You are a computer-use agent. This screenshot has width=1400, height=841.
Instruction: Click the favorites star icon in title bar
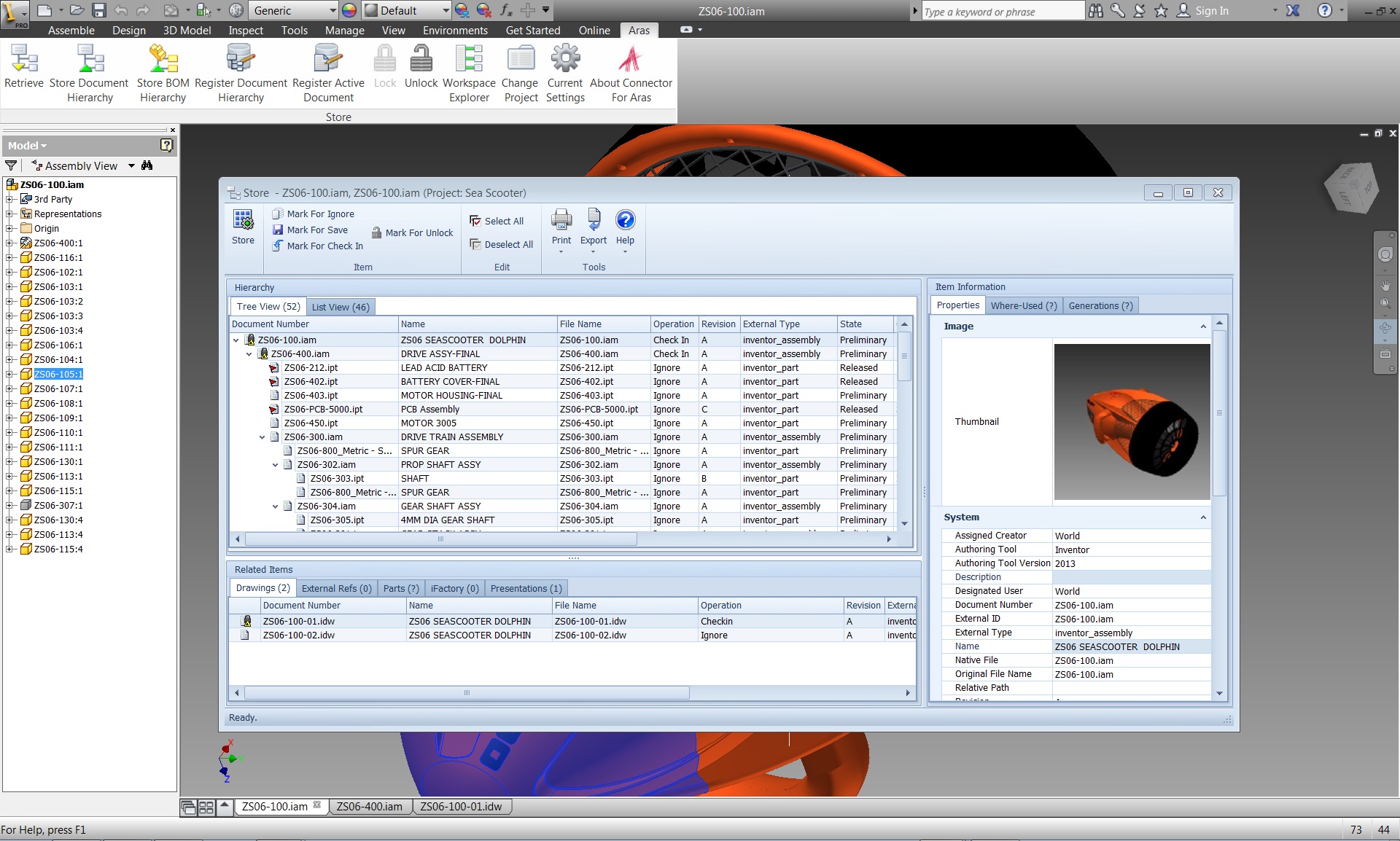coord(1161,10)
